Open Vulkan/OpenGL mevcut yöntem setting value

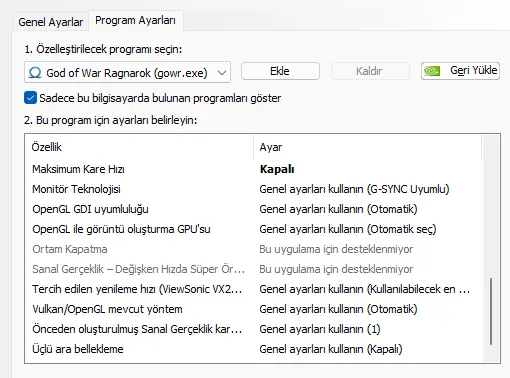[x=338, y=309]
